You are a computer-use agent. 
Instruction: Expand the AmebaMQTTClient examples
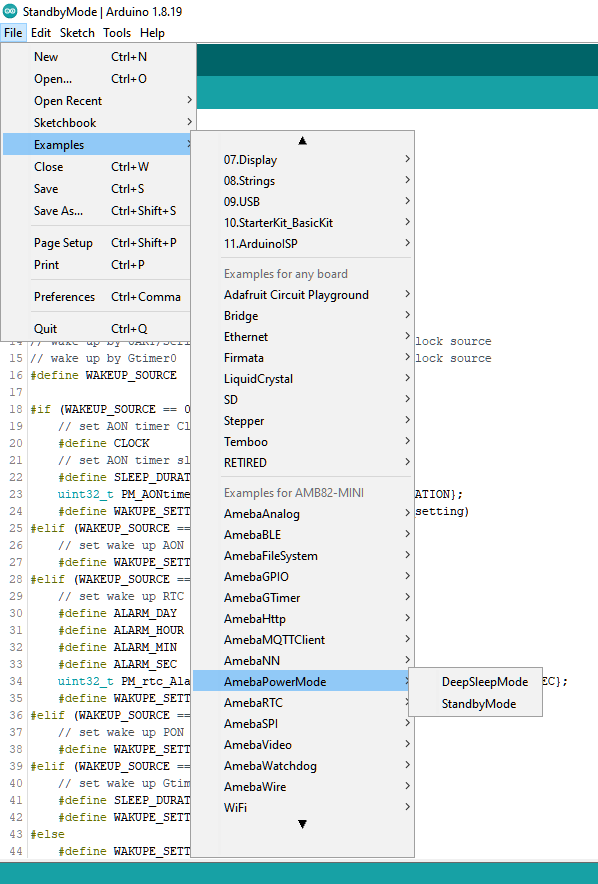coord(303,640)
